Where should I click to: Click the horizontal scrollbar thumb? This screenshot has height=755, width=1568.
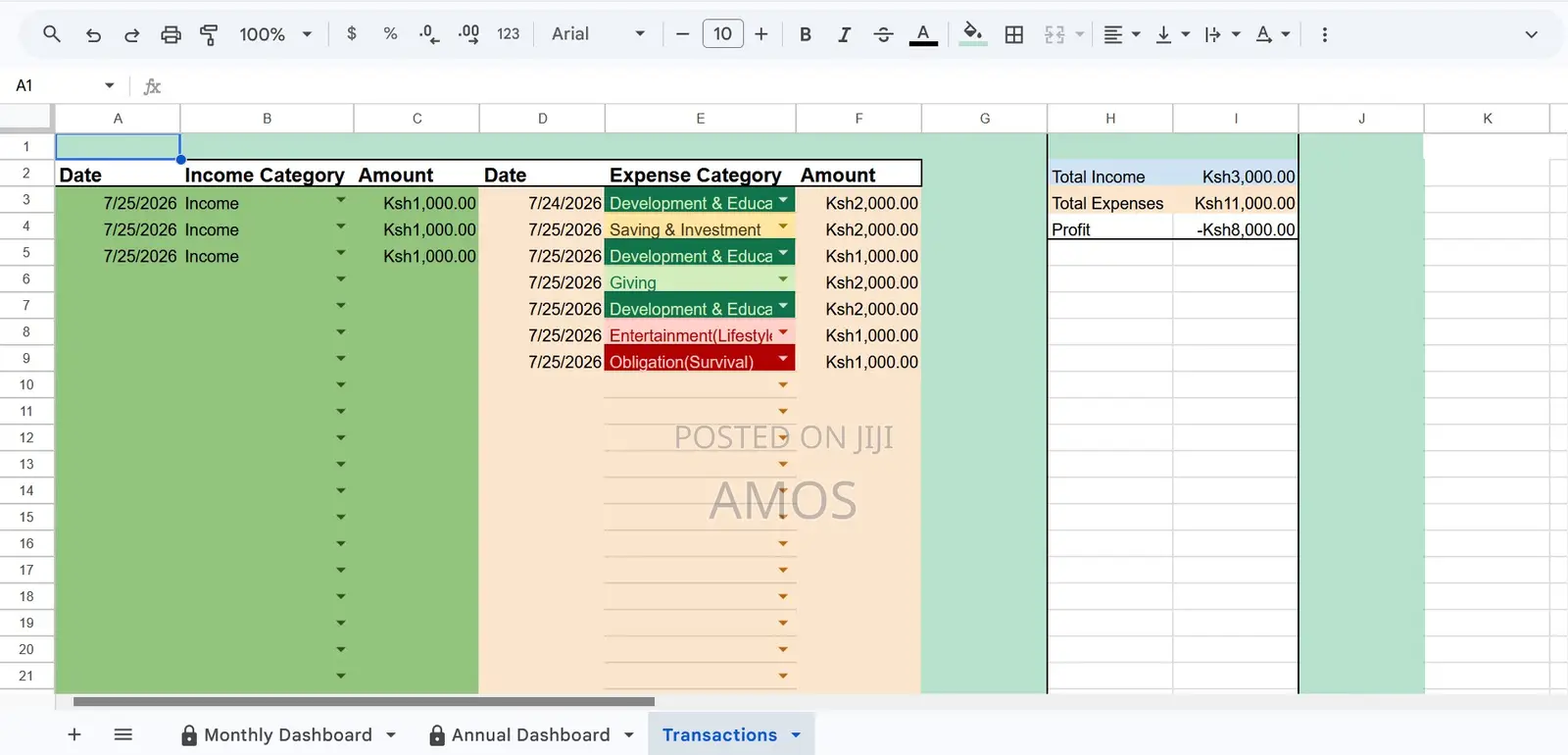[364, 701]
